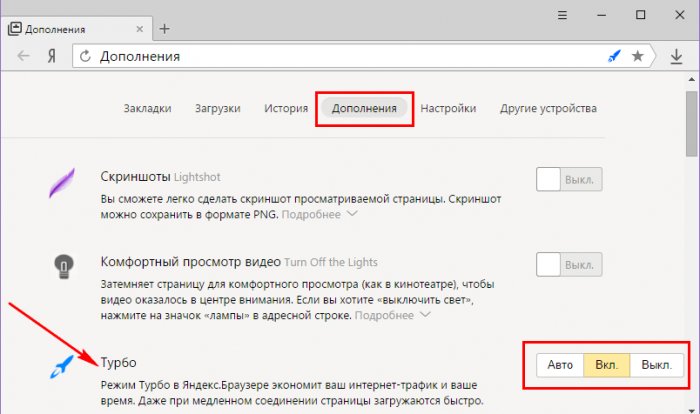This screenshot has height=414, width=700.
Task: Reload the page with the refresh icon
Action: coord(85,56)
